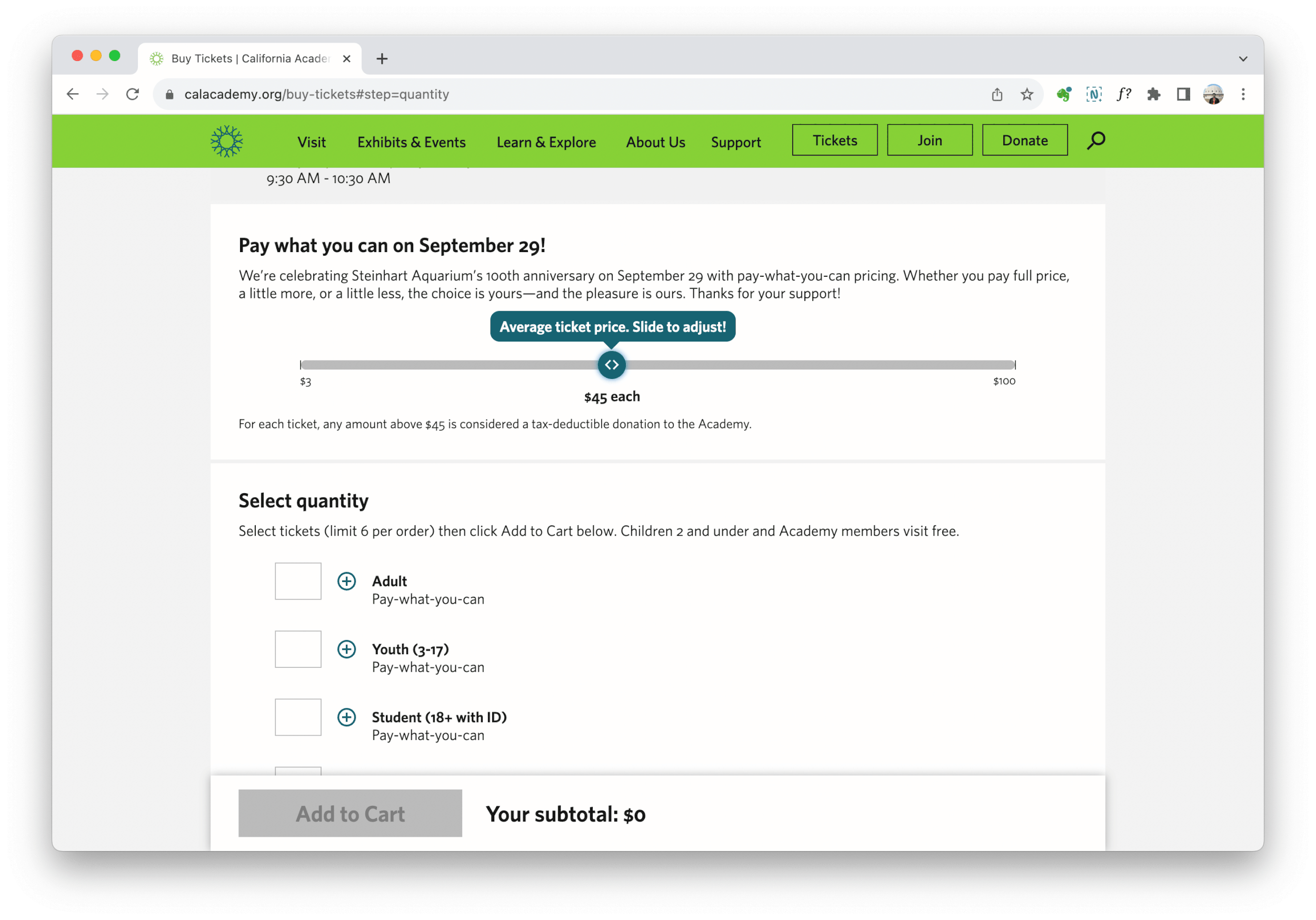This screenshot has height=920, width=1316.
Task: Reload the page
Action: click(x=133, y=94)
